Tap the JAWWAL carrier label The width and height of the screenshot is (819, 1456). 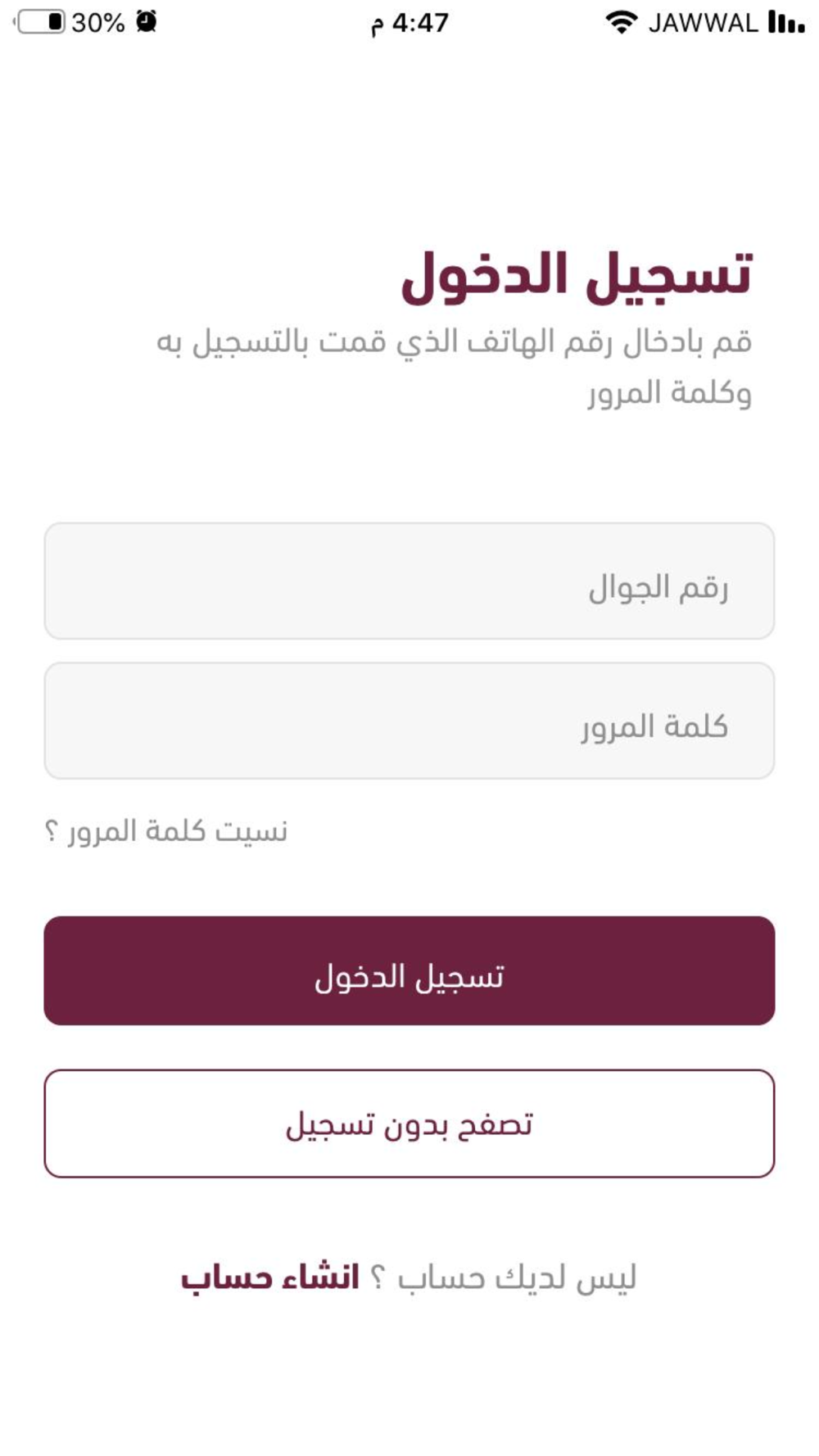point(704,23)
